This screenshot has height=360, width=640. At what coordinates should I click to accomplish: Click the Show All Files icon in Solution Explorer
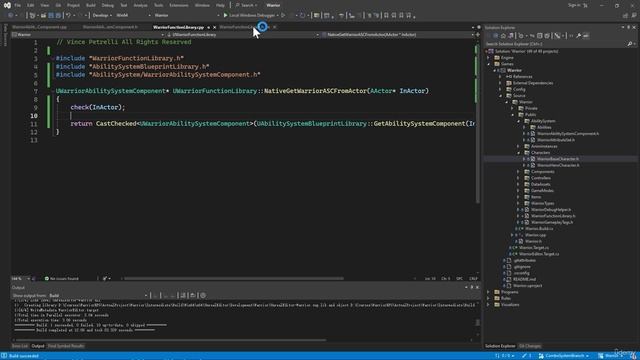pyautogui.click(x=547, y=36)
